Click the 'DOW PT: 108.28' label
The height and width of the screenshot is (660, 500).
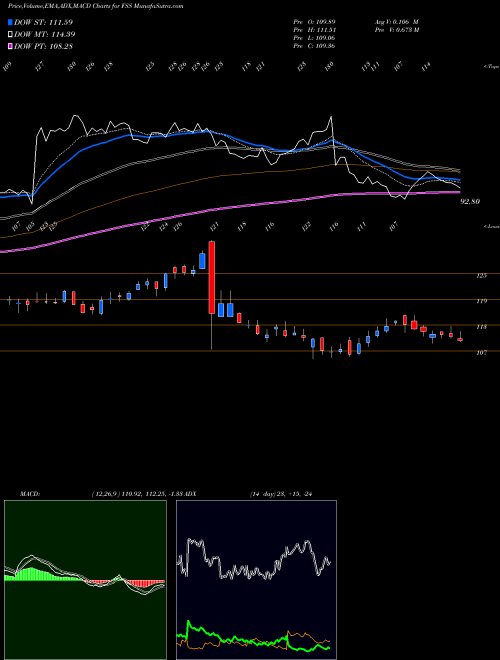[x=44, y=46]
